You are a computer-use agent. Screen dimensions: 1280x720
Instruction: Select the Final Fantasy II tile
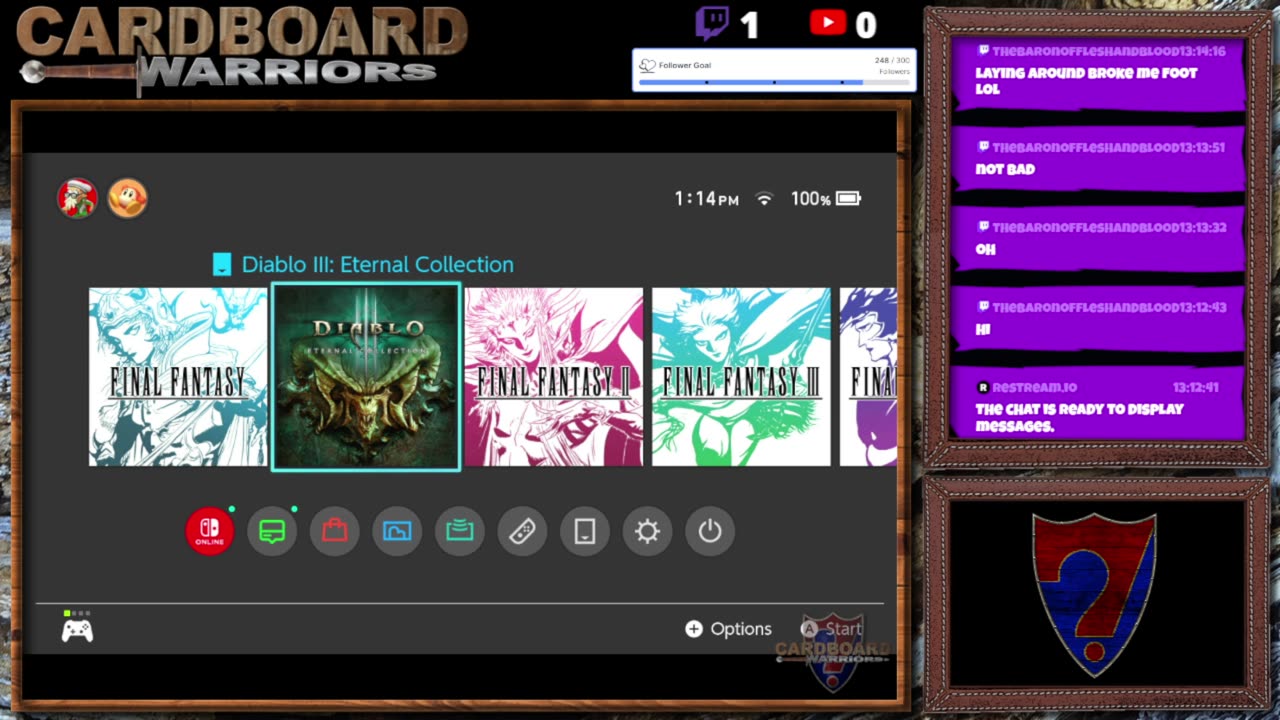(x=554, y=377)
